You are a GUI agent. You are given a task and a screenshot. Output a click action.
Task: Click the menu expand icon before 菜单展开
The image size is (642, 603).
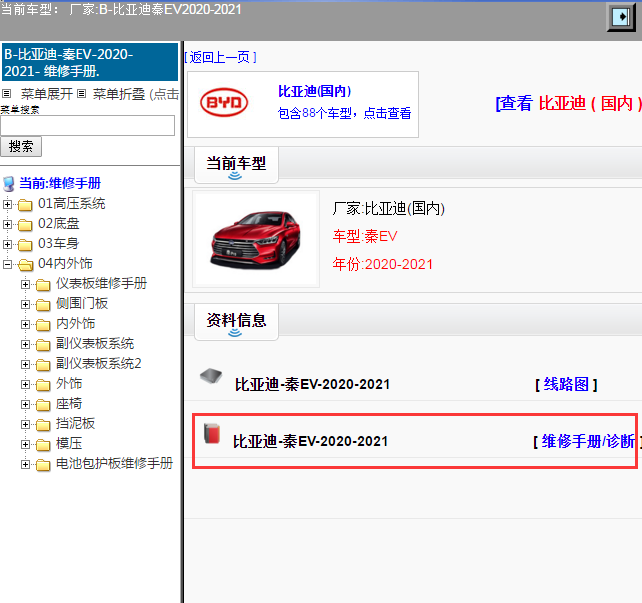coord(6,94)
